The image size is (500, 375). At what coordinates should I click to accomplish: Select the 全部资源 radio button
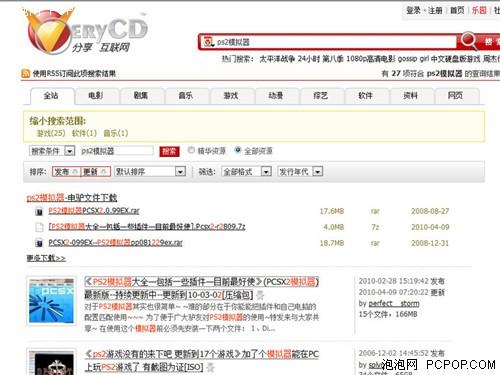[x=238, y=150]
